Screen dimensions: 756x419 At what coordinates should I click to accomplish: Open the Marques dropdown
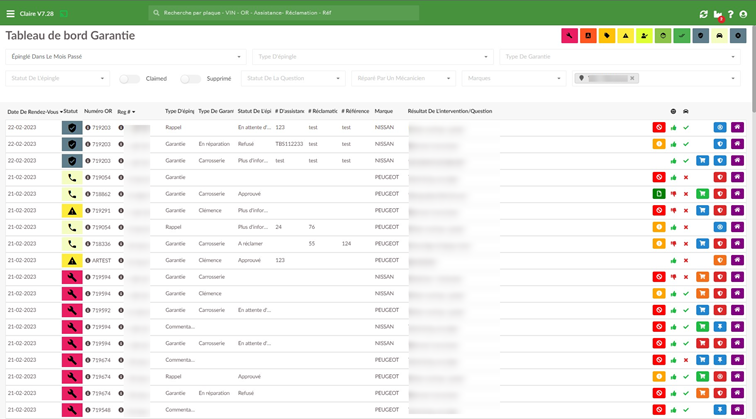(x=514, y=78)
